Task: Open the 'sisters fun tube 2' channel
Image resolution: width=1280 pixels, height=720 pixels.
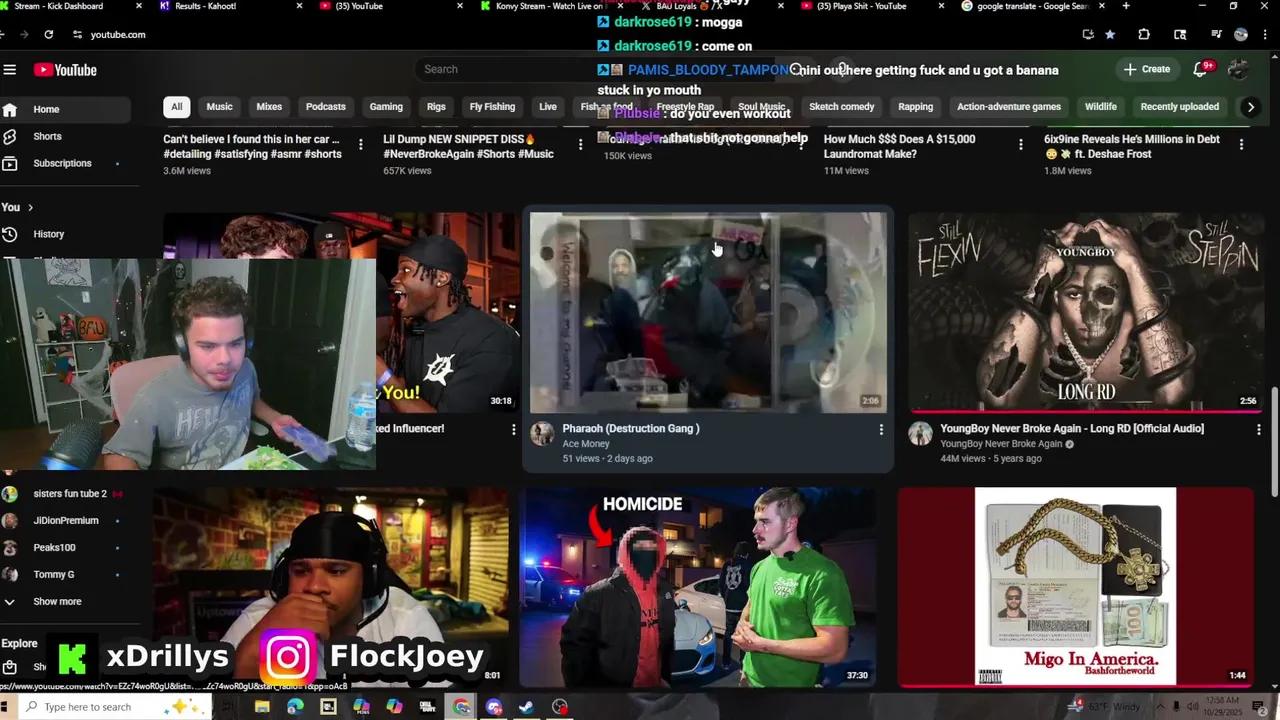Action: (66, 494)
